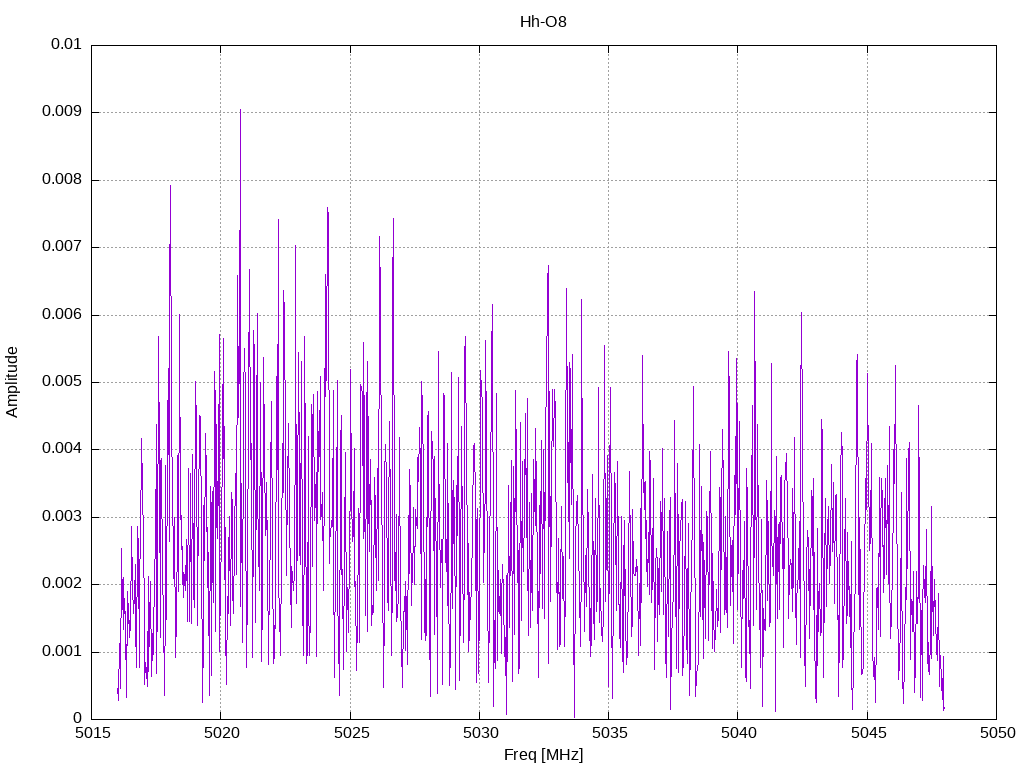Click the Freq [MHz] x-axis label

[x=543, y=755]
